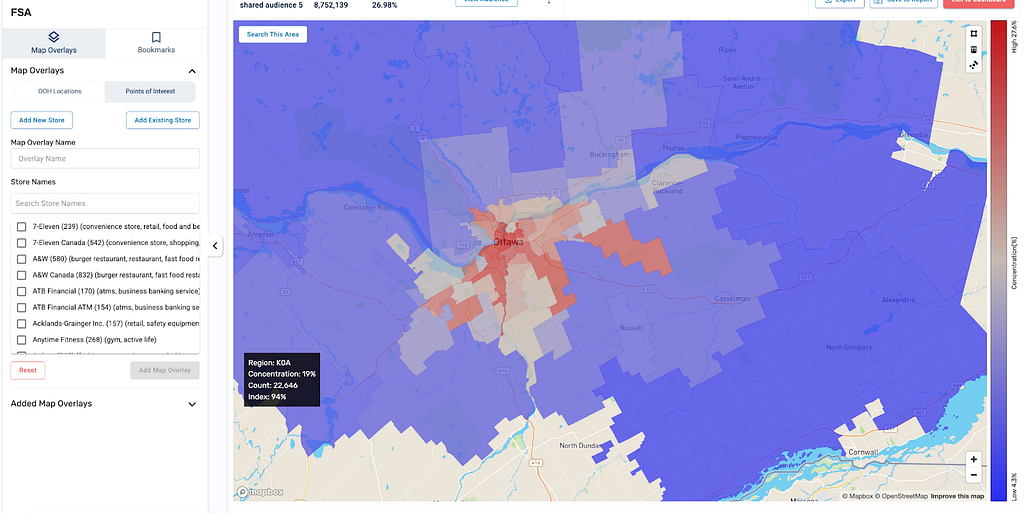Select the polygon draw tool on map

click(973, 34)
